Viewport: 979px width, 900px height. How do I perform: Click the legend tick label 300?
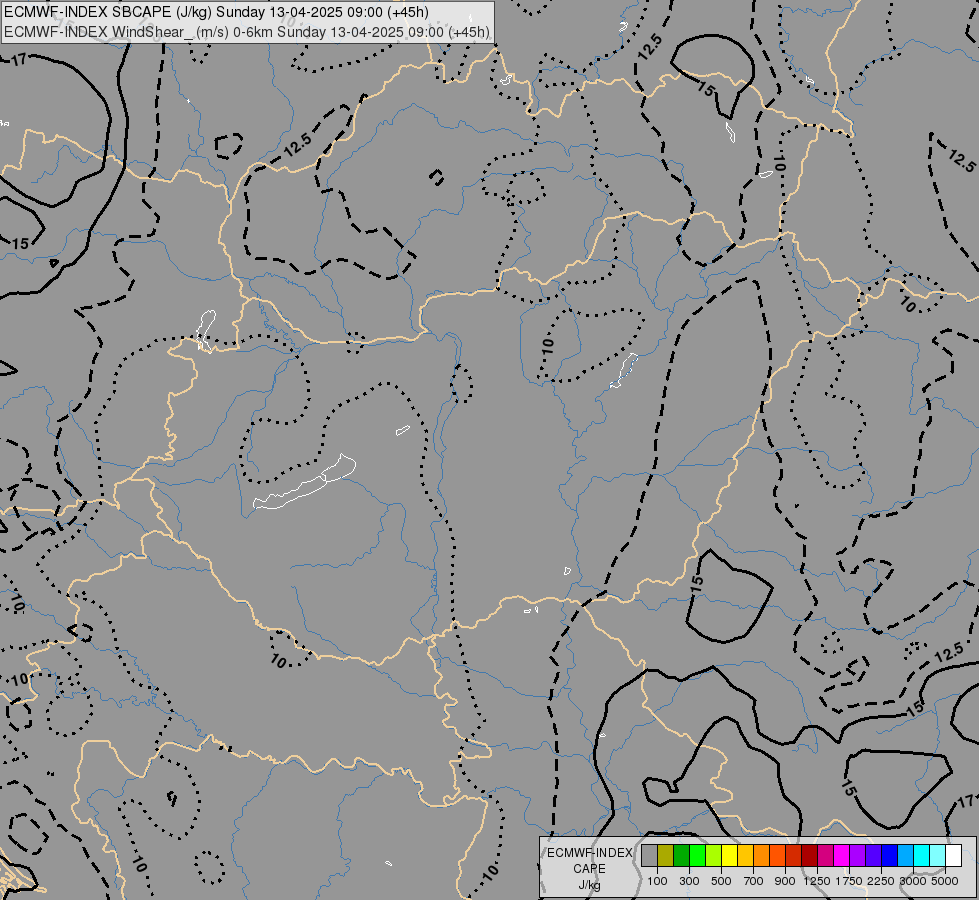tap(689, 881)
